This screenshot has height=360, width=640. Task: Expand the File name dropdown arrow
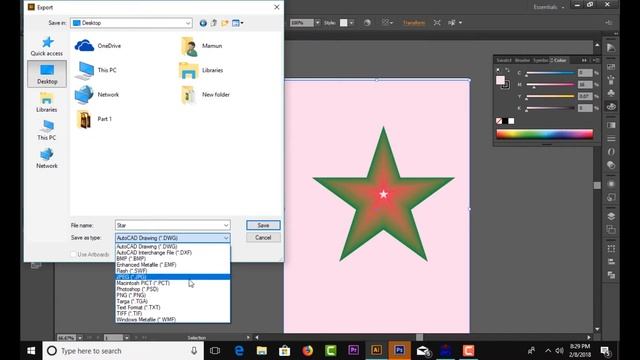[x=226, y=225]
